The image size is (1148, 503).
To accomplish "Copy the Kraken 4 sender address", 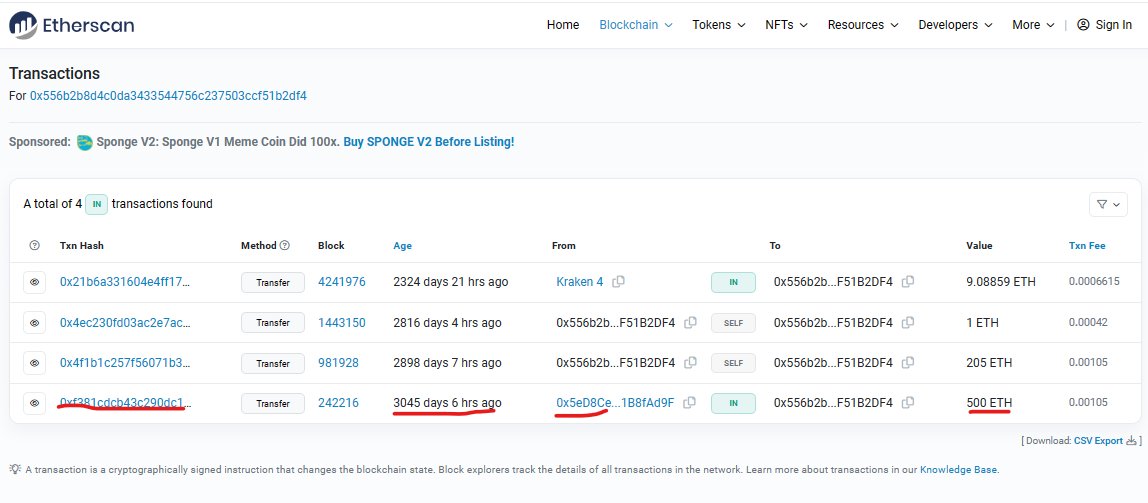I will tap(619, 282).
